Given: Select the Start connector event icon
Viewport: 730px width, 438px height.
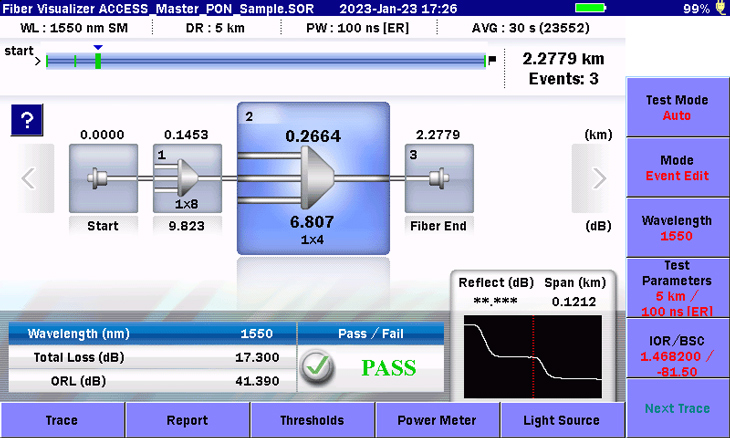Looking at the screenshot, I should (103, 178).
